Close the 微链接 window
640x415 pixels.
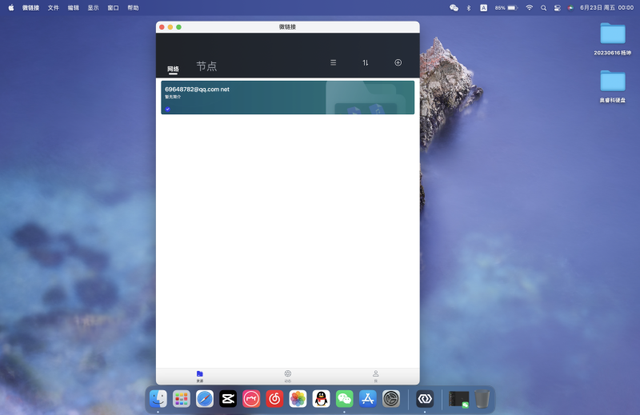pyautogui.click(x=162, y=27)
